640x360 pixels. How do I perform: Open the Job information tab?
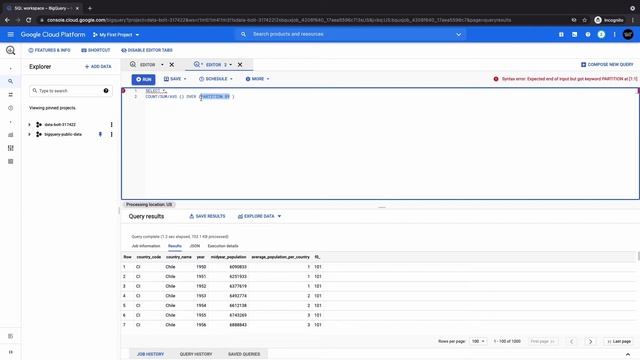146,246
